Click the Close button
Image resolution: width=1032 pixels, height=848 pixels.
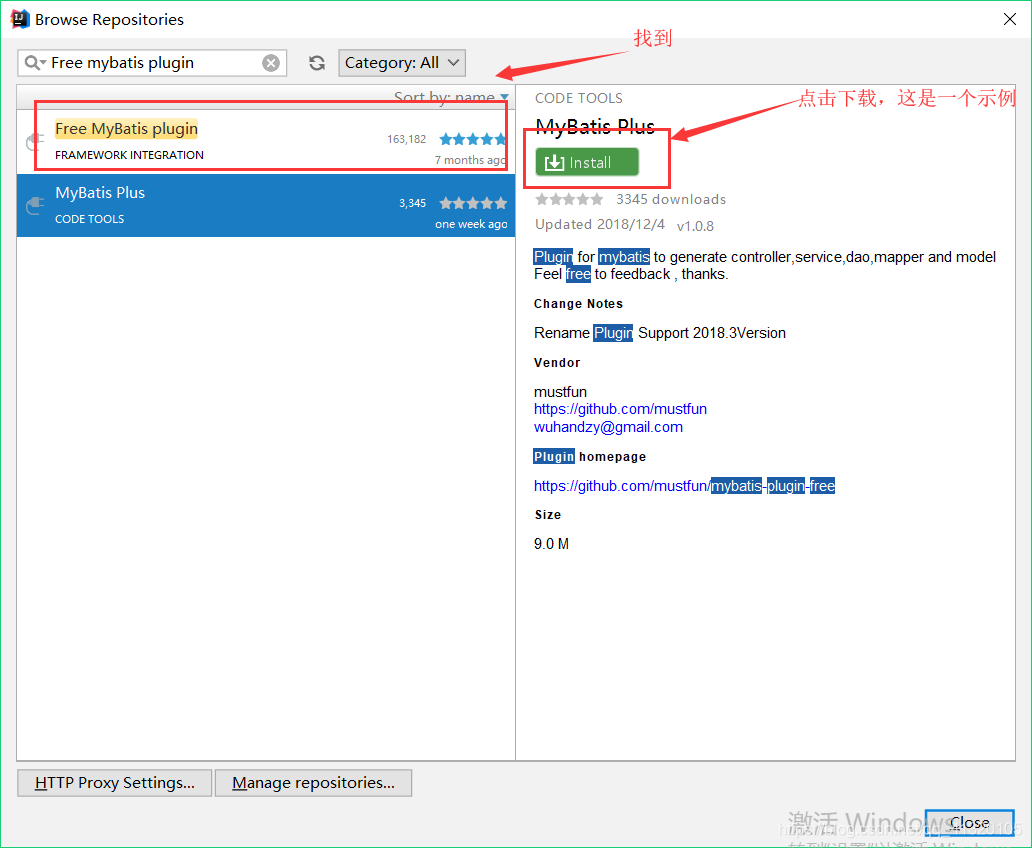click(x=969, y=823)
